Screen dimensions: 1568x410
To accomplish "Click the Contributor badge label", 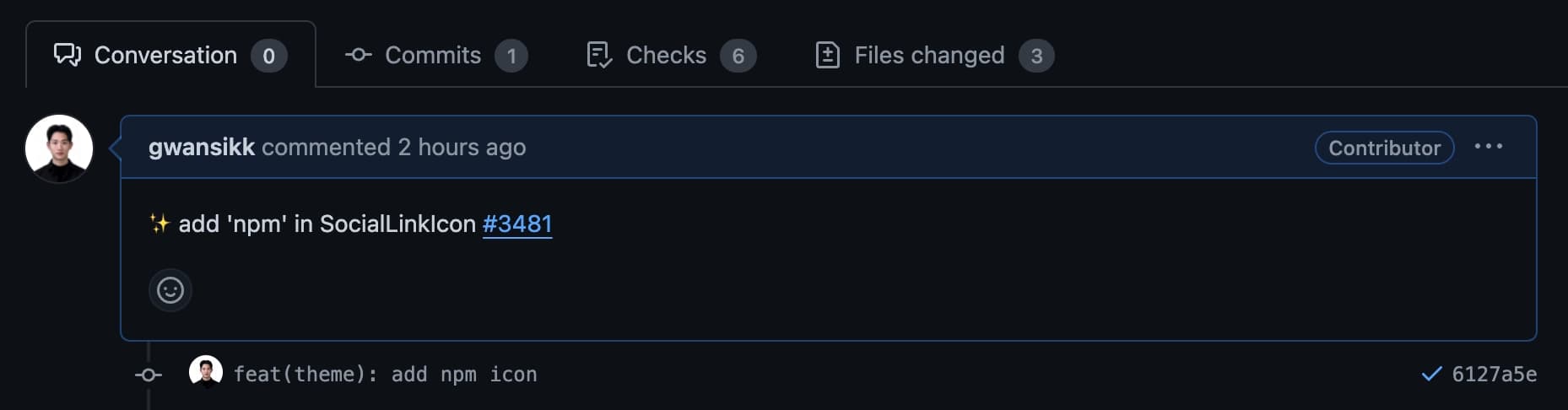I will pyautogui.click(x=1385, y=148).
